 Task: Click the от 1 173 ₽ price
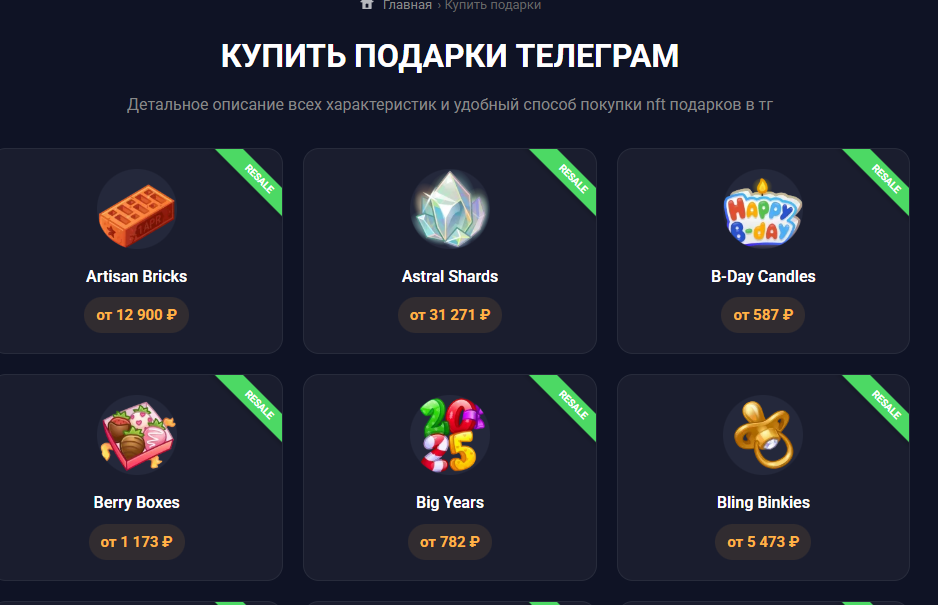pos(136,542)
